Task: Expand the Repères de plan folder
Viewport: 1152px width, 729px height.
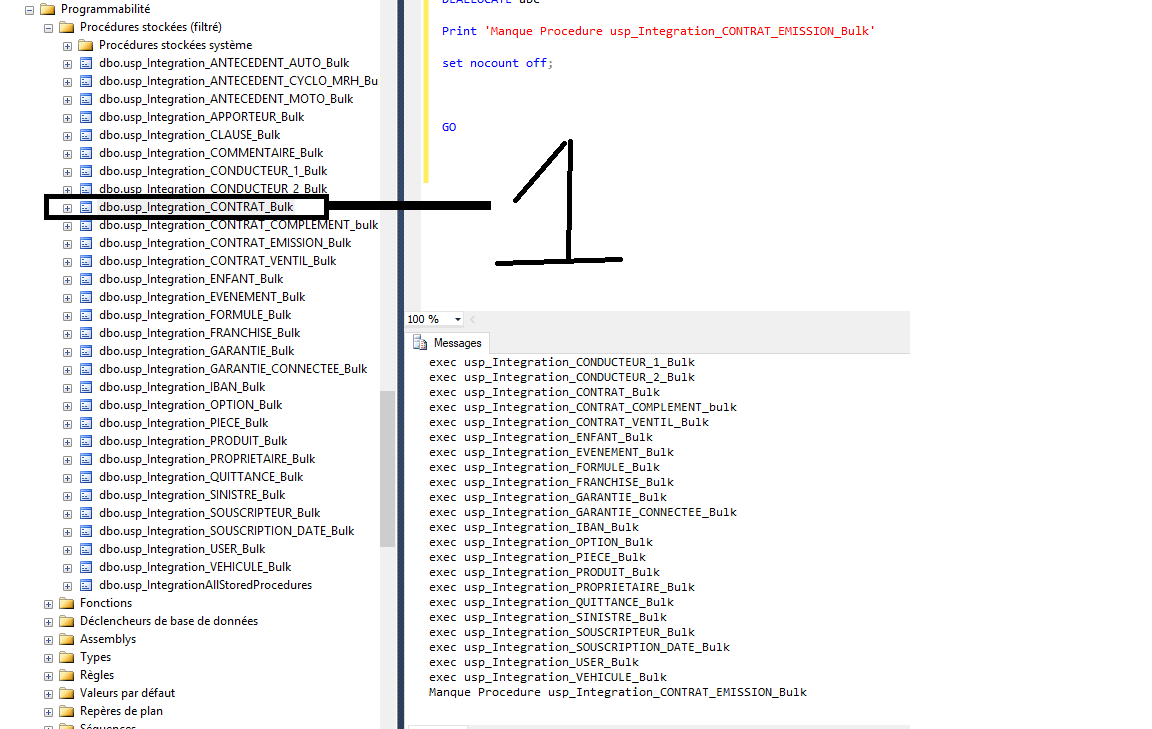Action: pyautogui.click(x=48, y=713)
